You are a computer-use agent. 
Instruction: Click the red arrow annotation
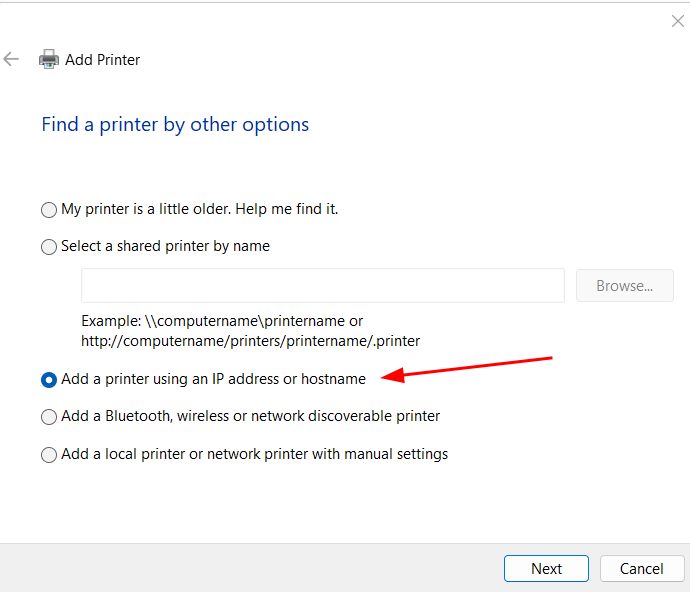pyautogui.click(x=468, y=367)
